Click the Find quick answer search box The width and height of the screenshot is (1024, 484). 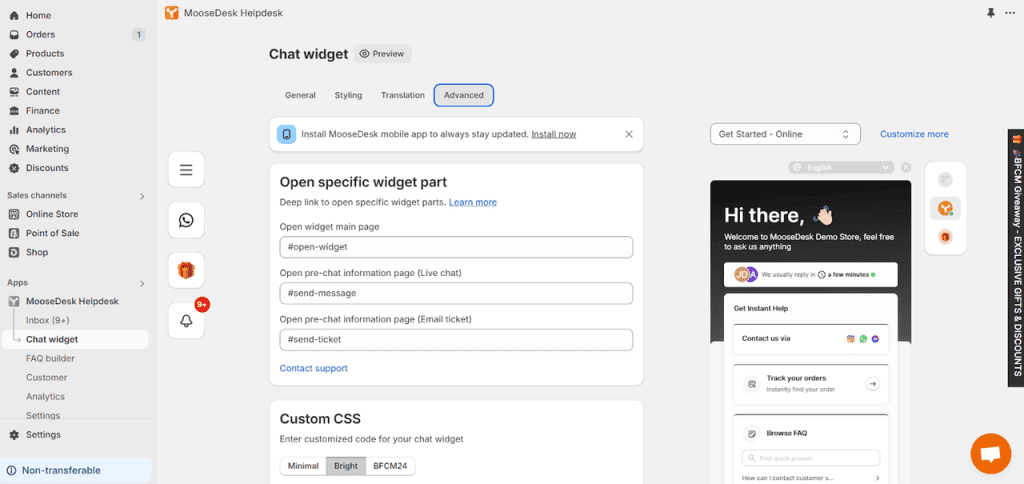point(810,458)
